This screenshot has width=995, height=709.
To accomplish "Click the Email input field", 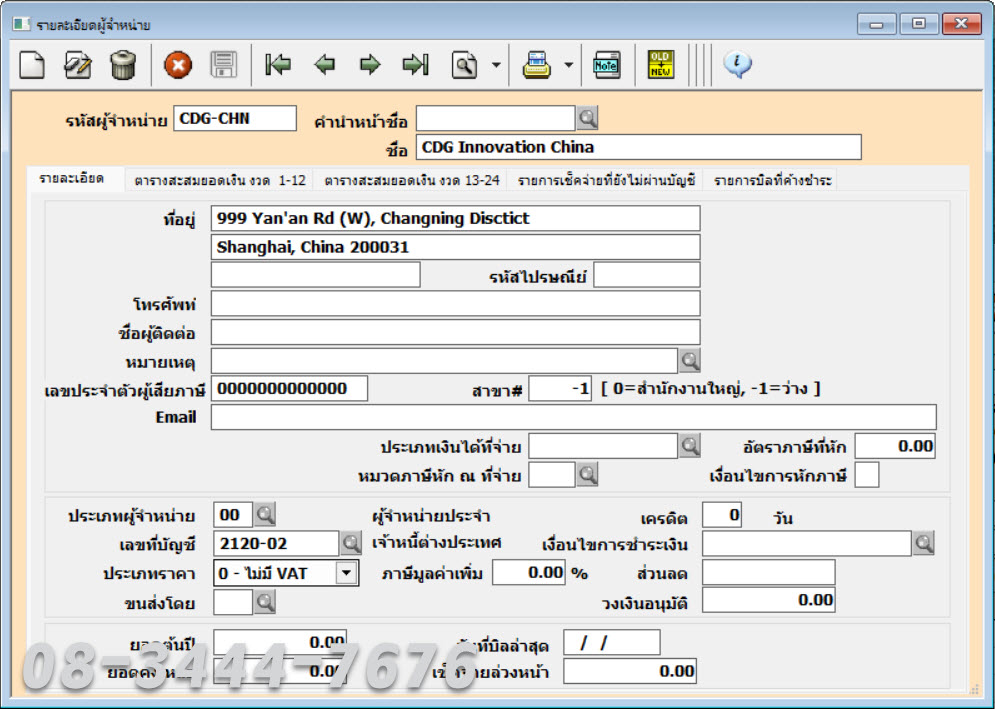I will pos(573,417).
